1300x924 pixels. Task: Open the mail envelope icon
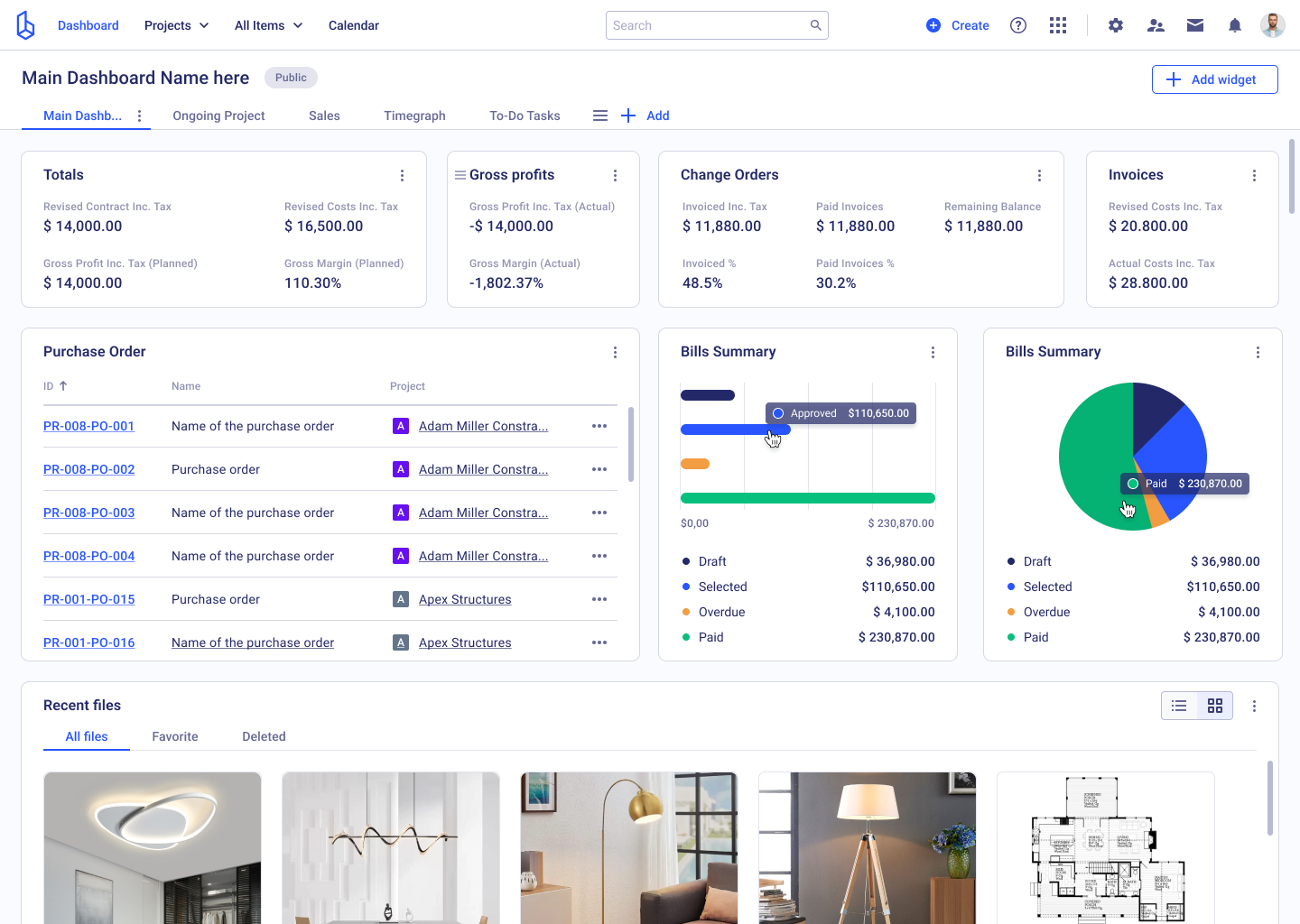point(1195,25)
